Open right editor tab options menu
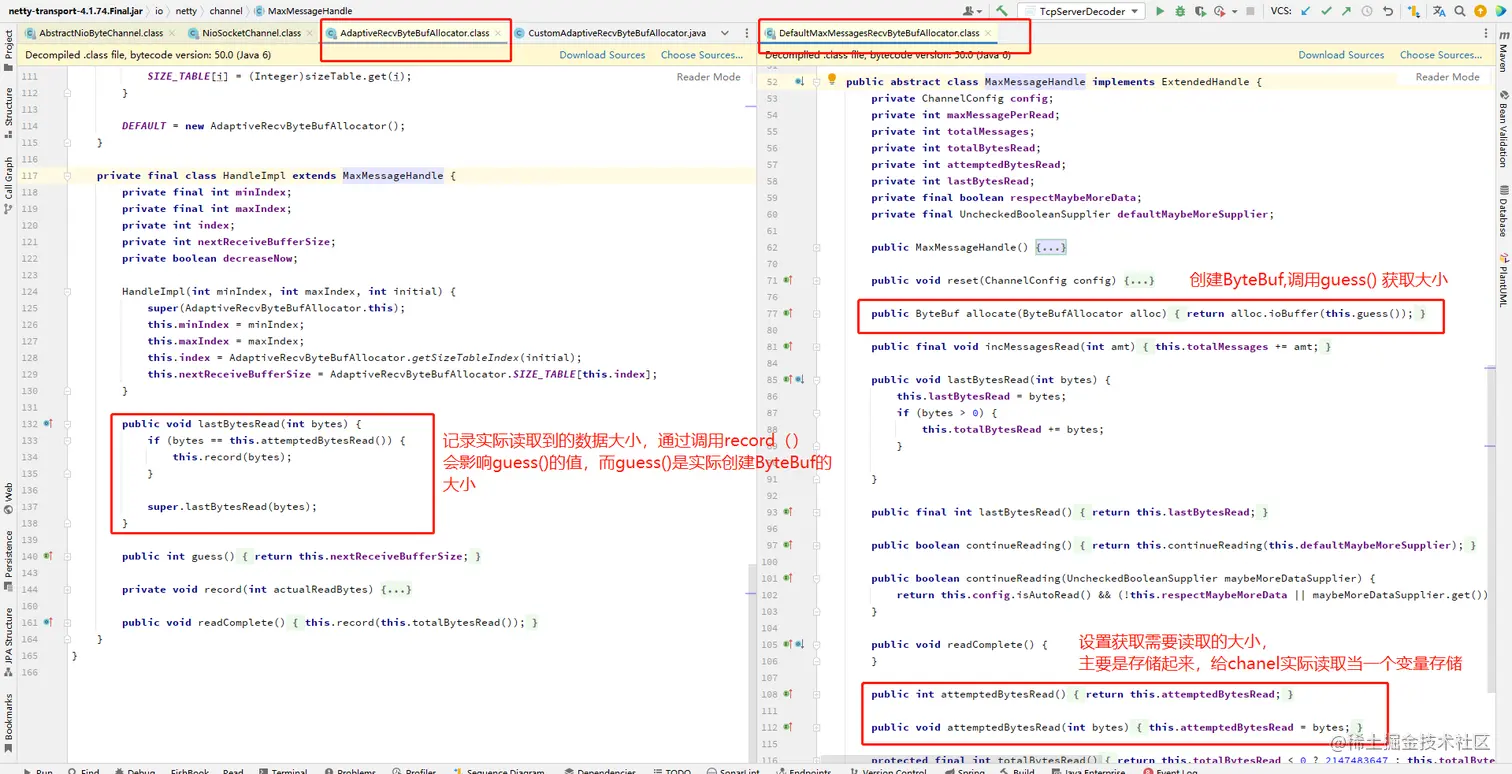This screenshot has width=1512, height=774. point(1487,33)
